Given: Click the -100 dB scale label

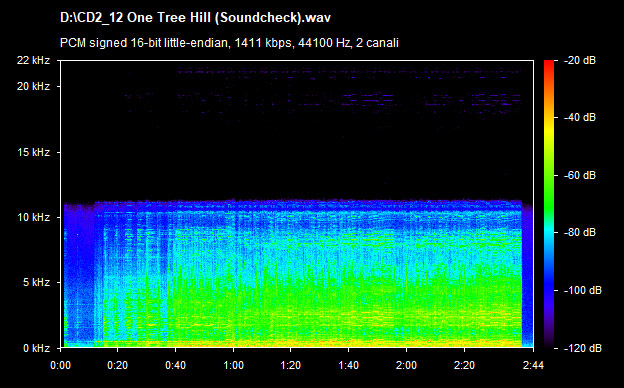Looking at the screenshot, I should (x=583, y=291).
